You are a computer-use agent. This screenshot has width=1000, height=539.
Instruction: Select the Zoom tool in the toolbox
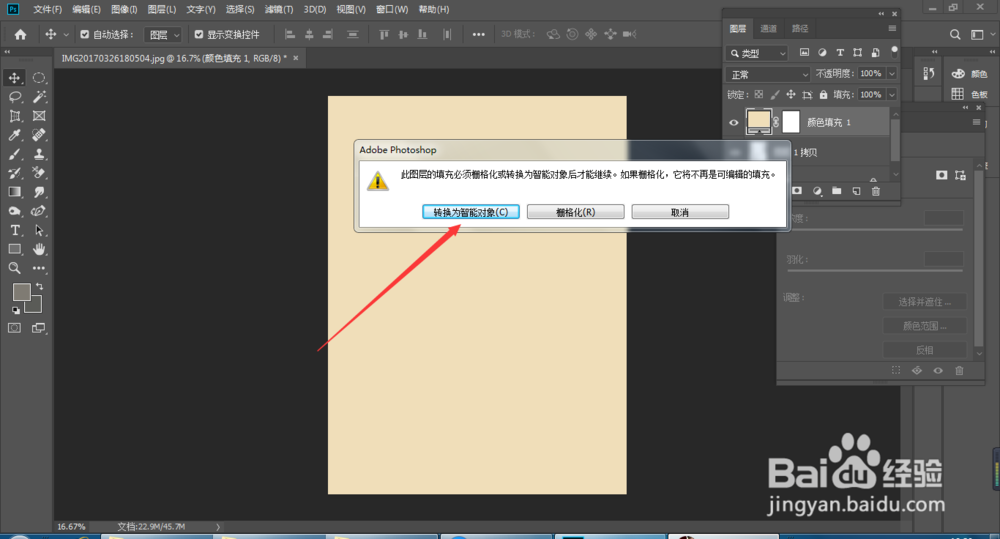click(x=14, y=269)
